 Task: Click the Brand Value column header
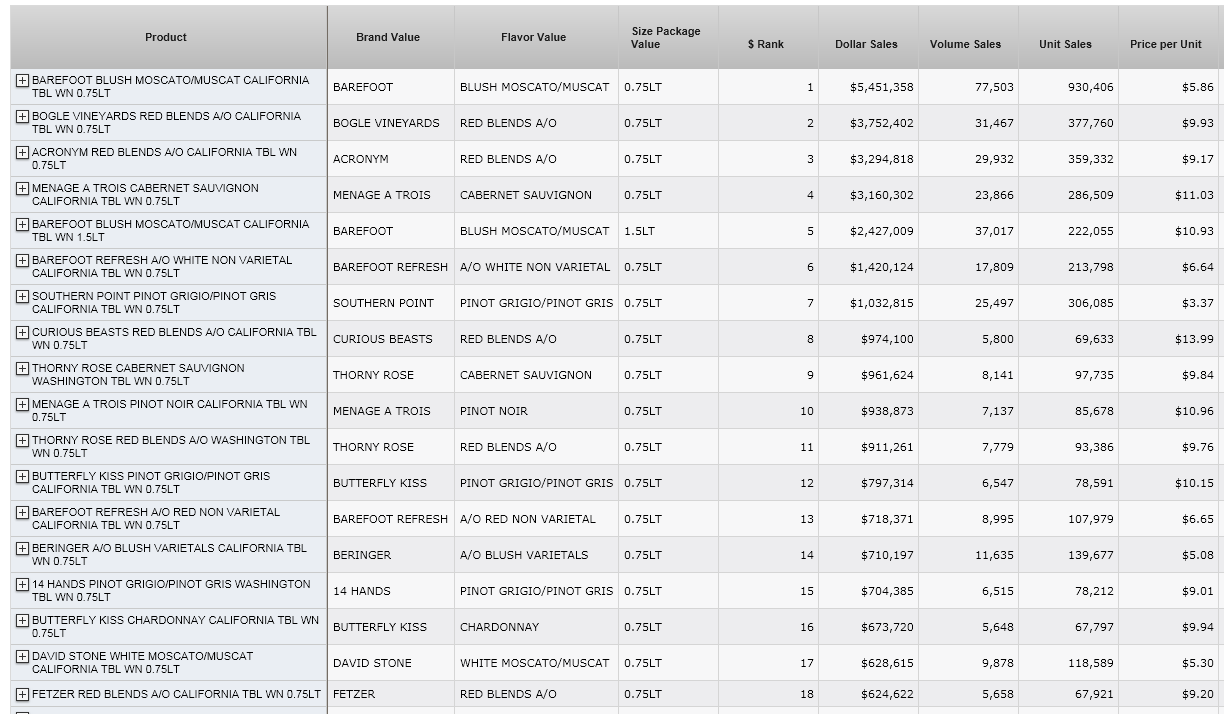pyautogui.click(x=388, y=37)
